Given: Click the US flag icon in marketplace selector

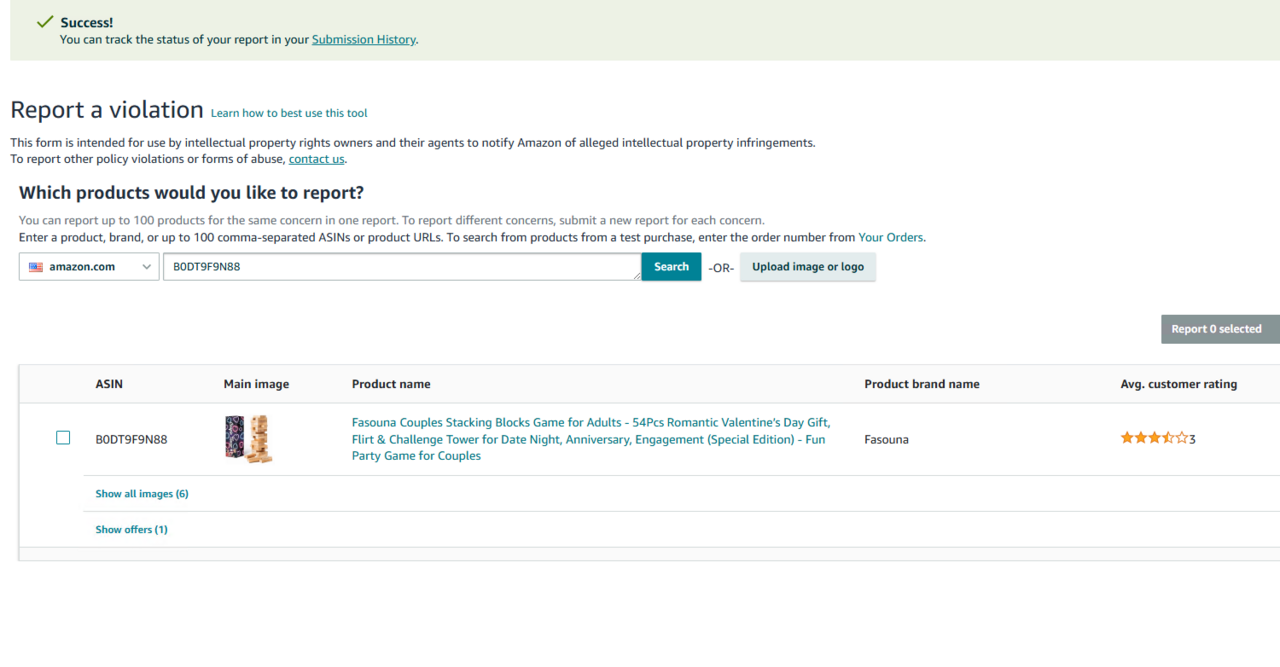Looking at the screenshot, I should coord(36,267).
